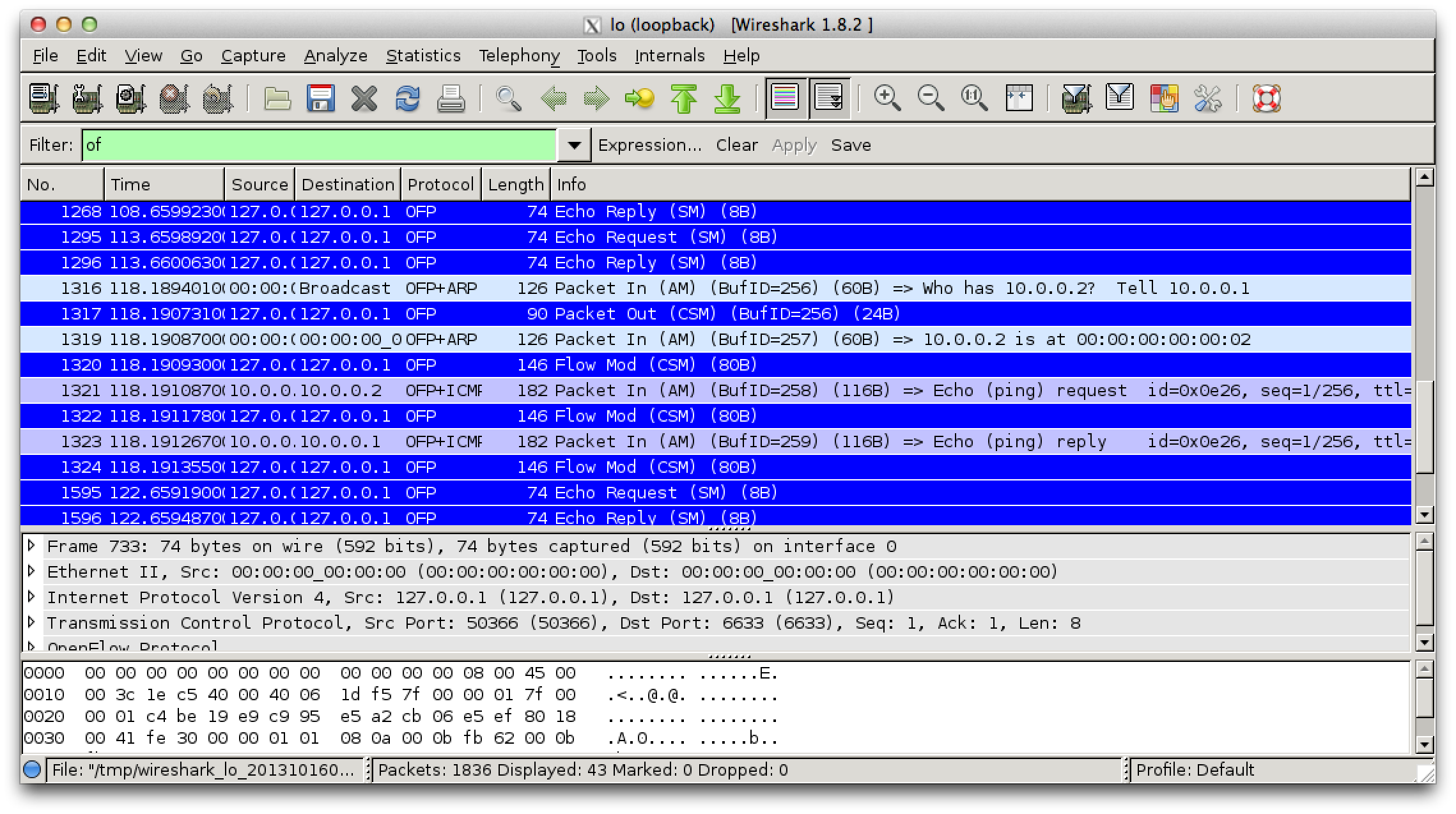This screenshot has width=1456, height=814.
Task: Open preferences tools icon
Action: click(x=1207, y=98)
